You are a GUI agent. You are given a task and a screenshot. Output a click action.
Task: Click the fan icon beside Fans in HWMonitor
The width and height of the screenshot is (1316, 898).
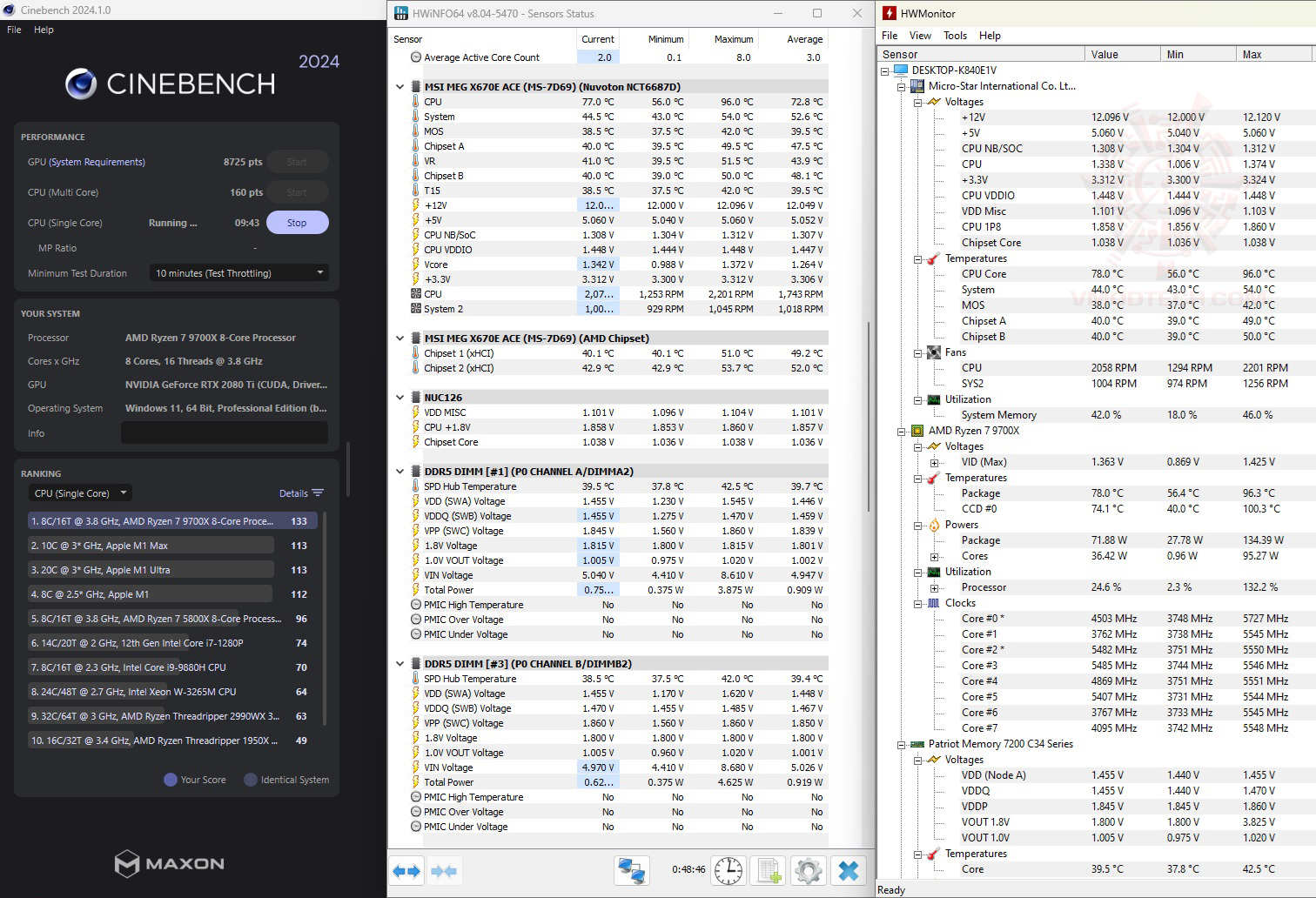click(x=934, y=352)
